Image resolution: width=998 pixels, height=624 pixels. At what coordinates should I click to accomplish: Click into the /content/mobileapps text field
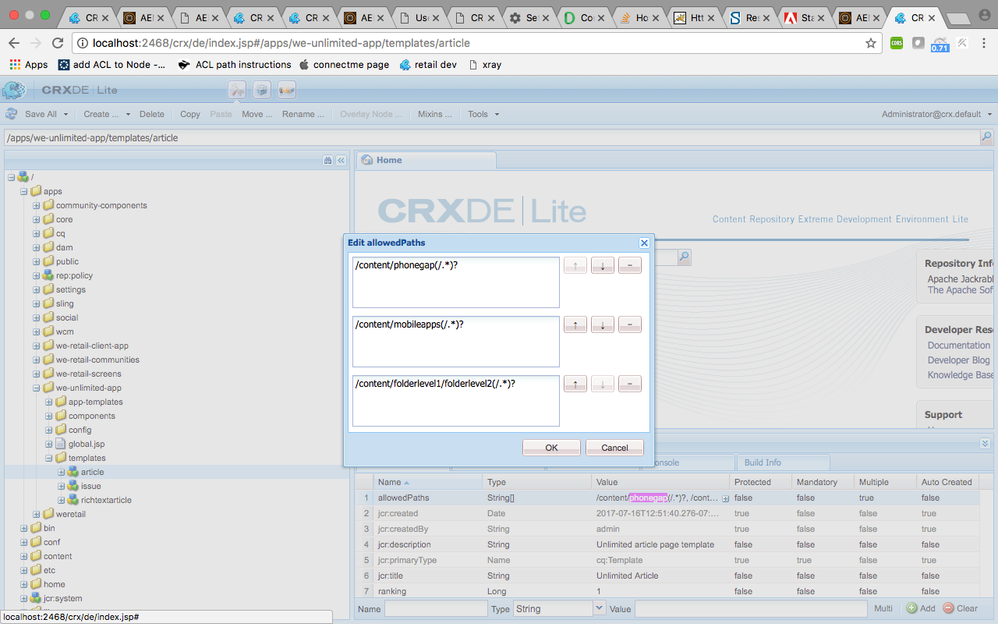coord(455,341)
